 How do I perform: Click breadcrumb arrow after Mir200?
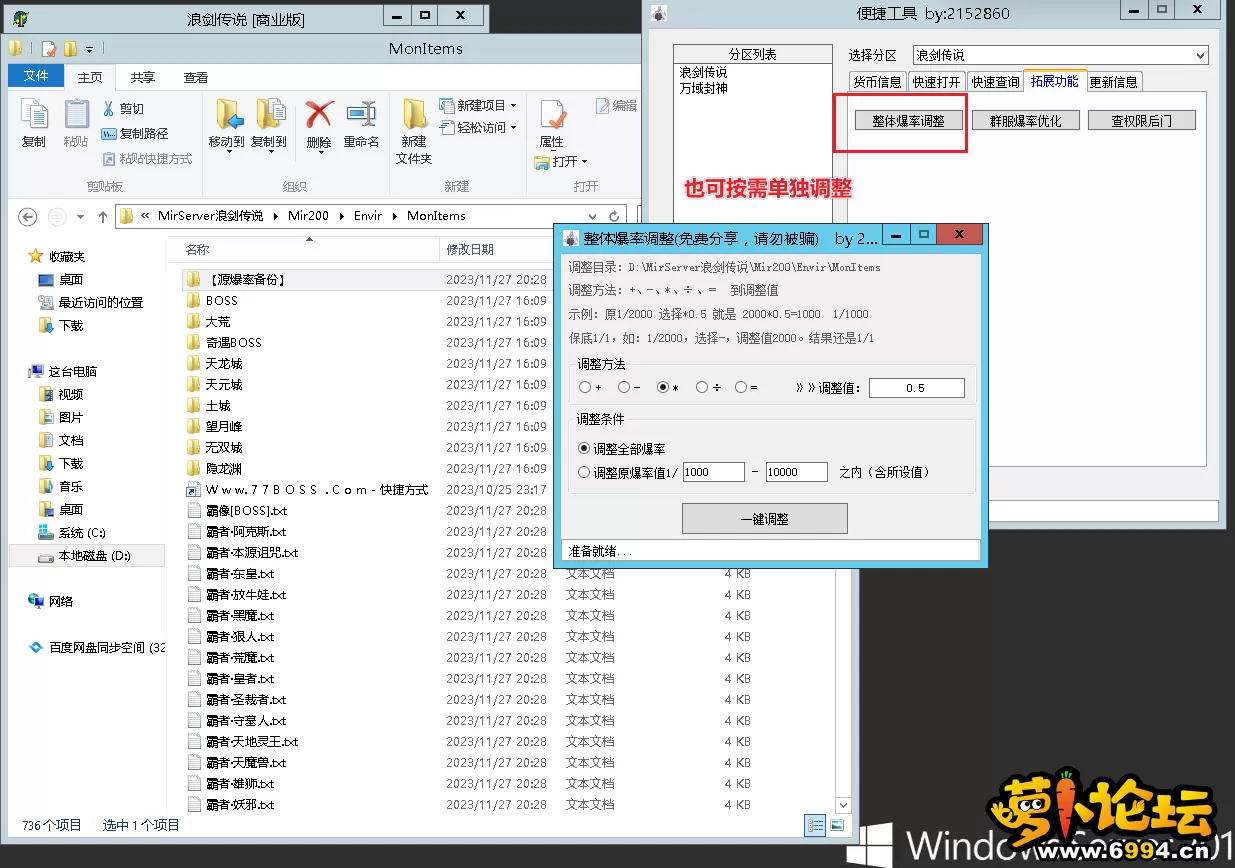coord(342,216)
